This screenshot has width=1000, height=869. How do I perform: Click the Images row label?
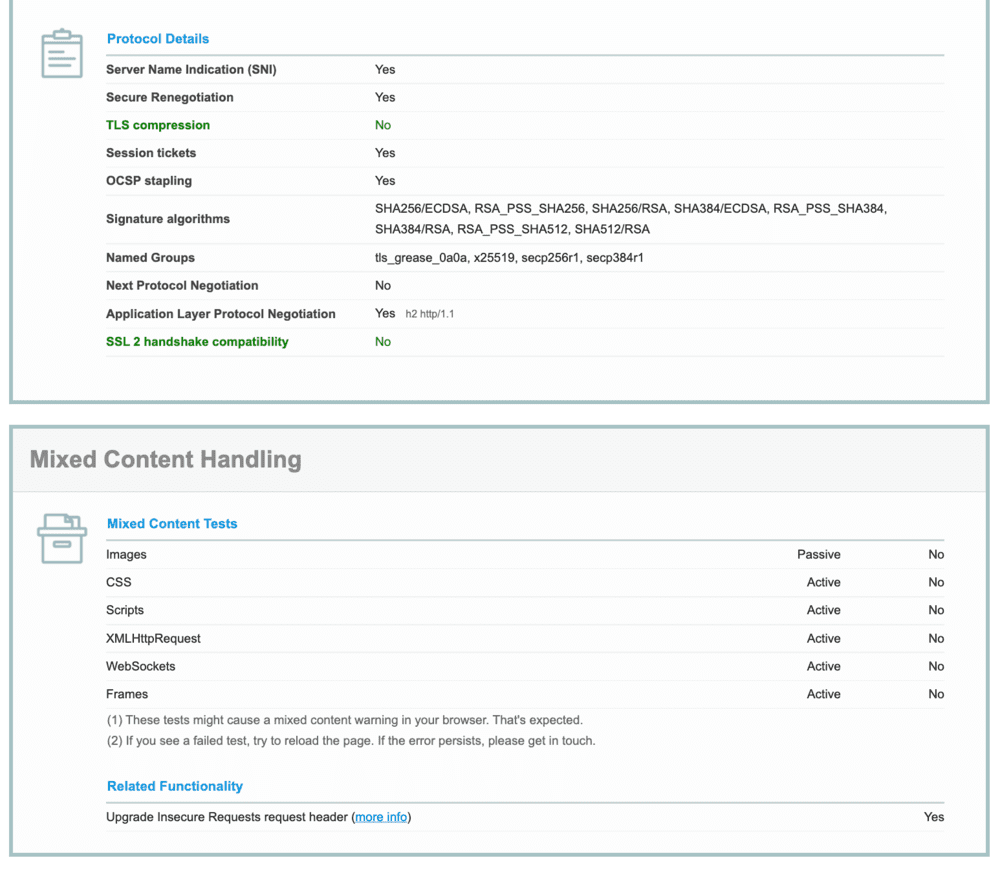tap(126, 555)
